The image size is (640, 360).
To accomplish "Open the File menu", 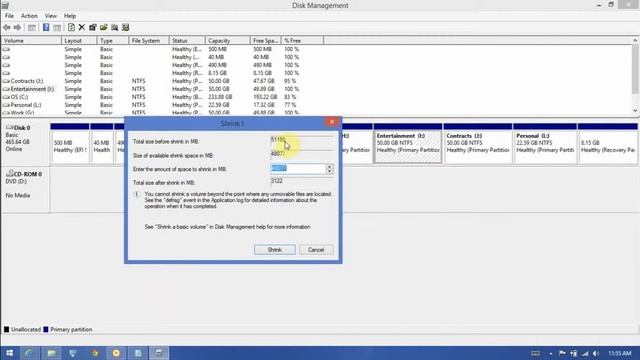I will [9, 16].
